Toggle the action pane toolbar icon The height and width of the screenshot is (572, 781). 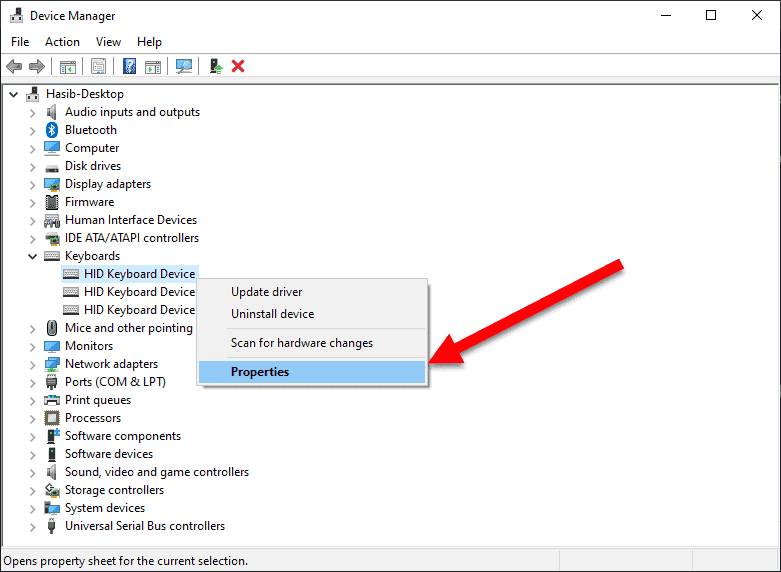[x=153, y=66]
